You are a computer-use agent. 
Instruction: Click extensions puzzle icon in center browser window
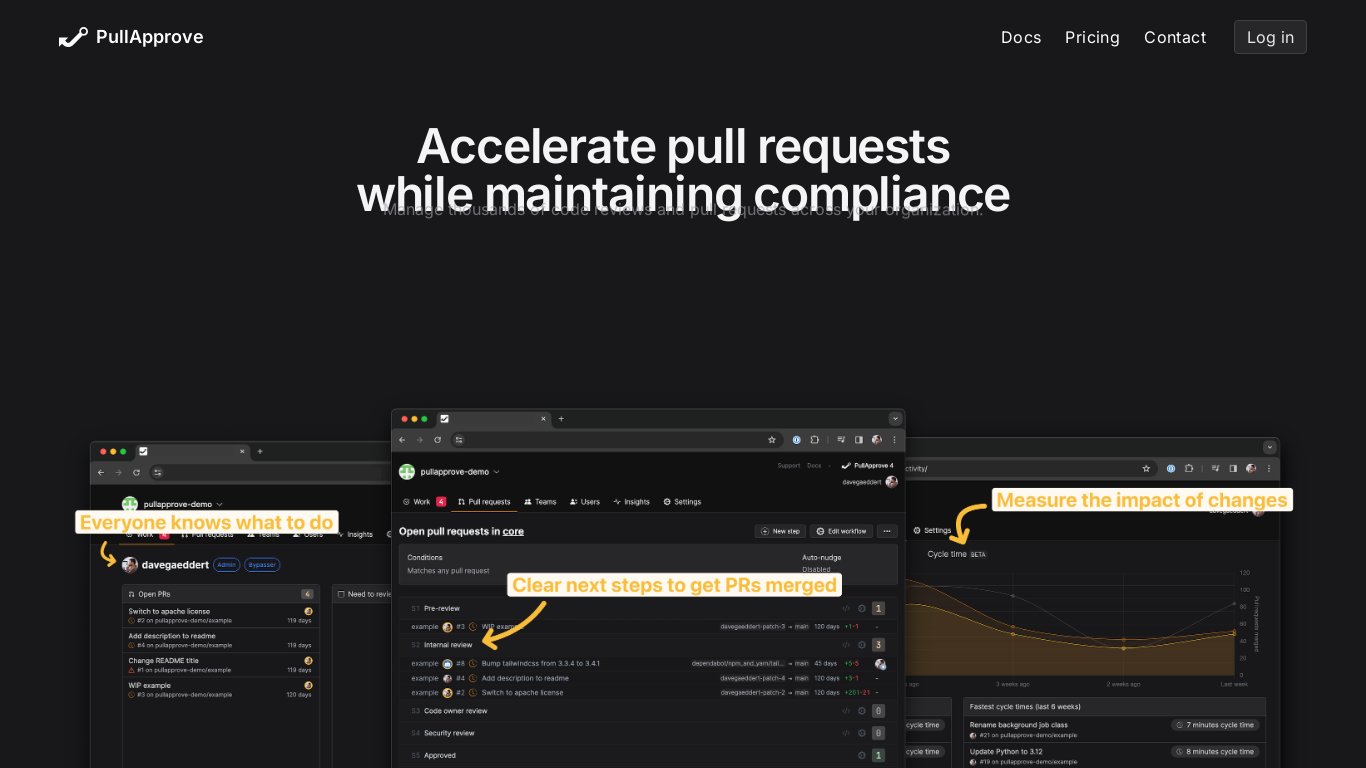[x=814, y=439]
